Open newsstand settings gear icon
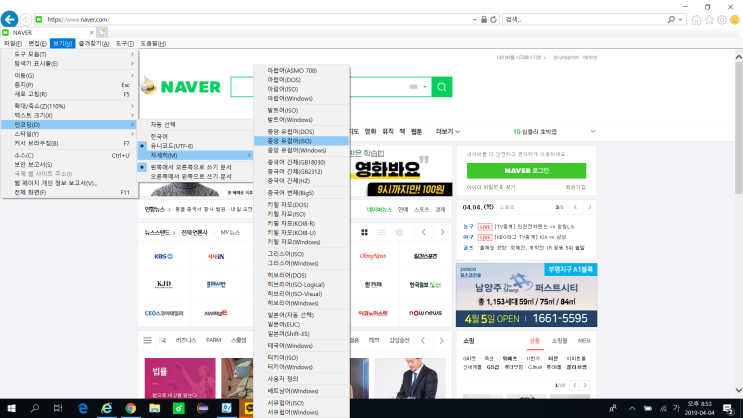The image size is (743, 418). [399, 232]
